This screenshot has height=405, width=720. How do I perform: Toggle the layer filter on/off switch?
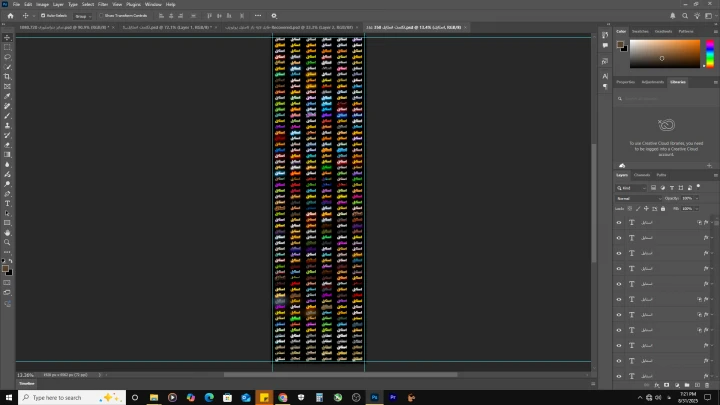(x=698, y=186)
